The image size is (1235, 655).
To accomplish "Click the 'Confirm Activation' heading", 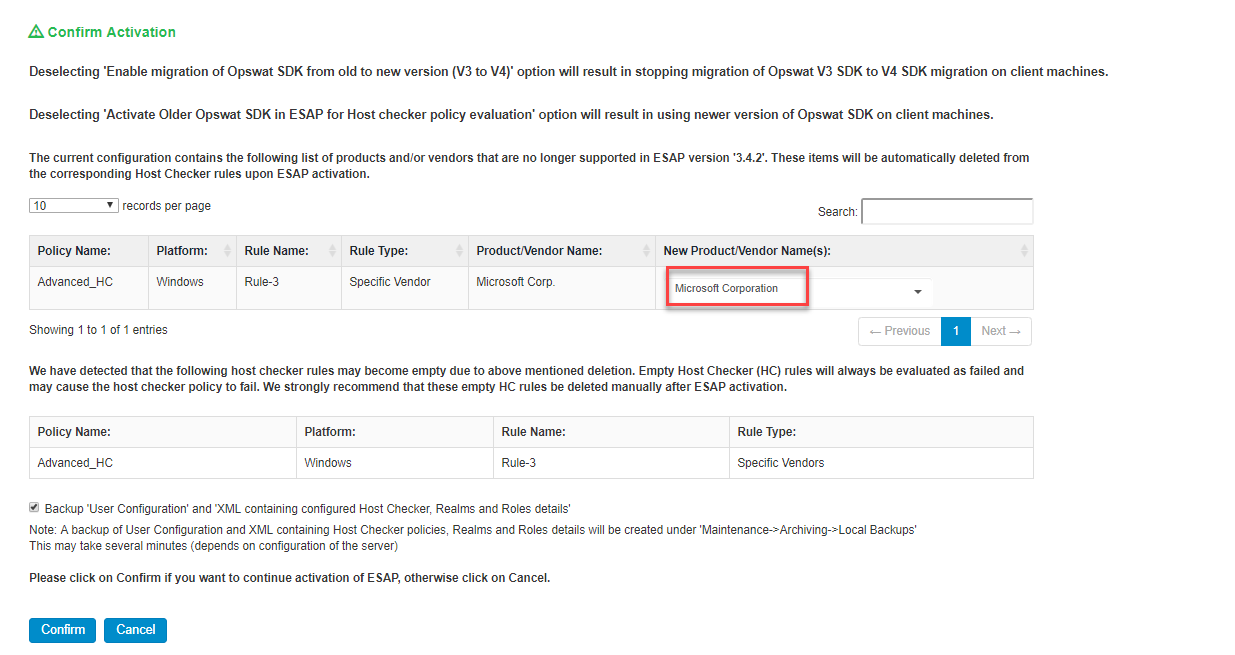I will pyautogui.click(x=112, y=32).
